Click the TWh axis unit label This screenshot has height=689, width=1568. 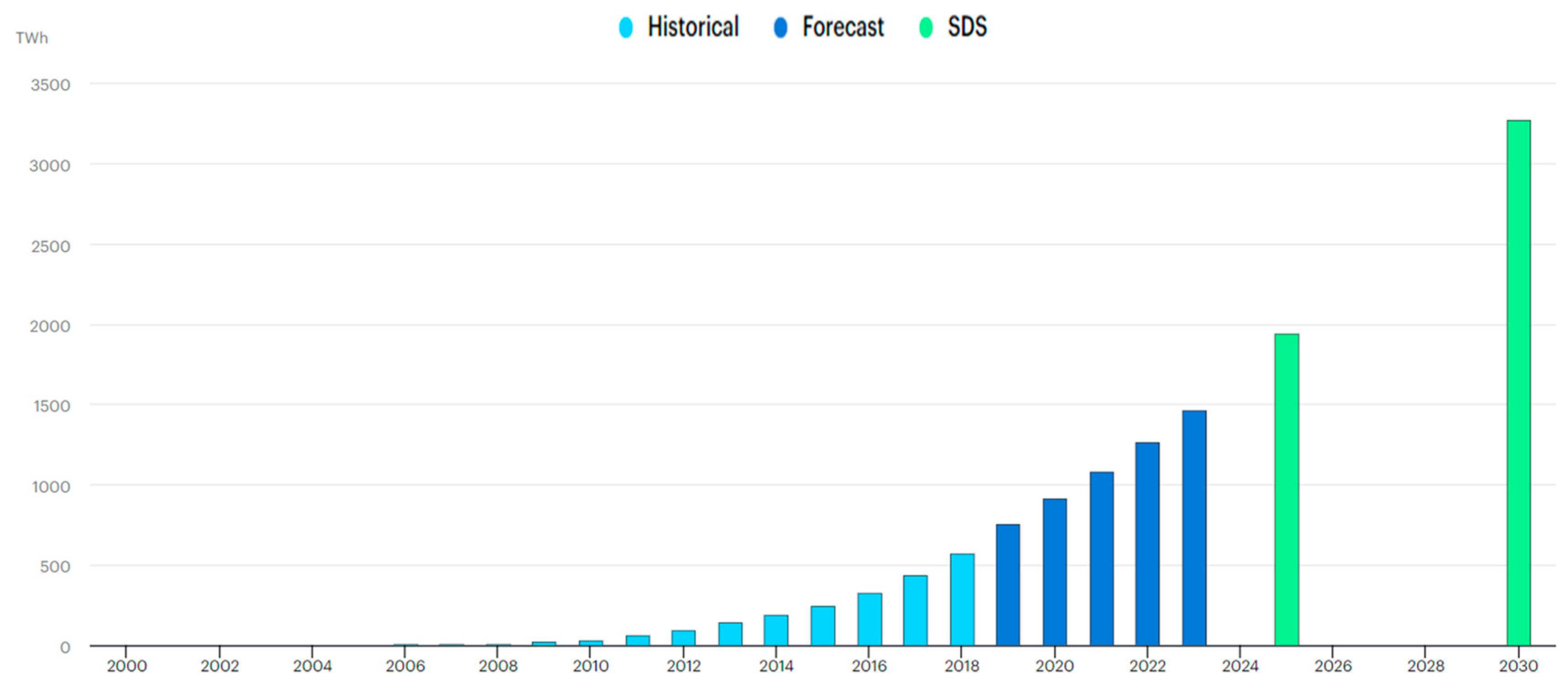coord(32,38)
